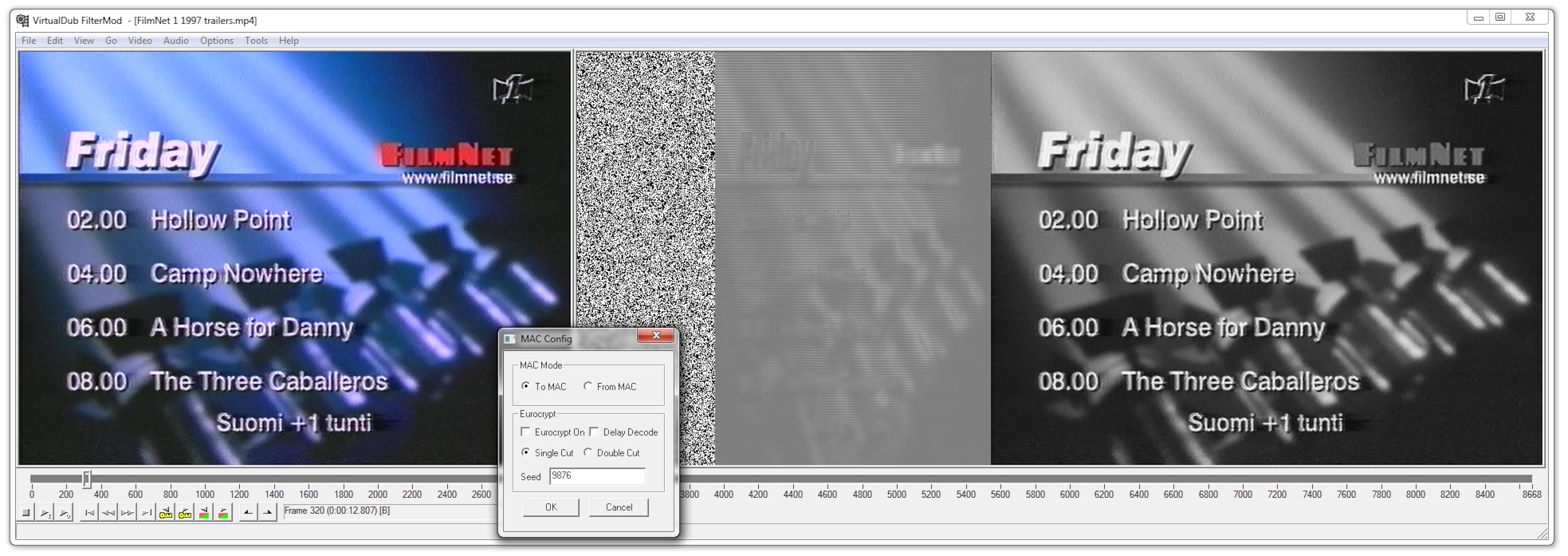
Task: Tick the Delay Decode checkbox
Action: (623, 432)
